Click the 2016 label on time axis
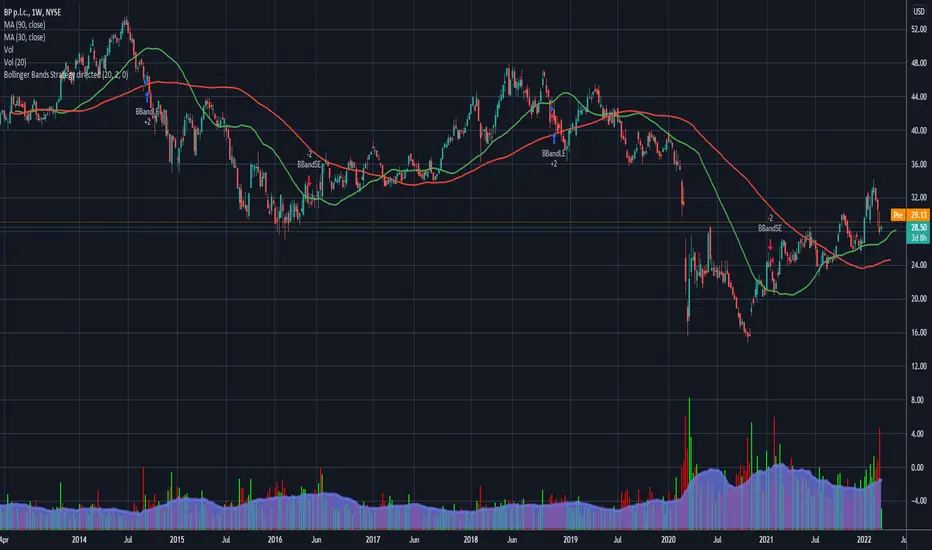 [x=275, y=540]
